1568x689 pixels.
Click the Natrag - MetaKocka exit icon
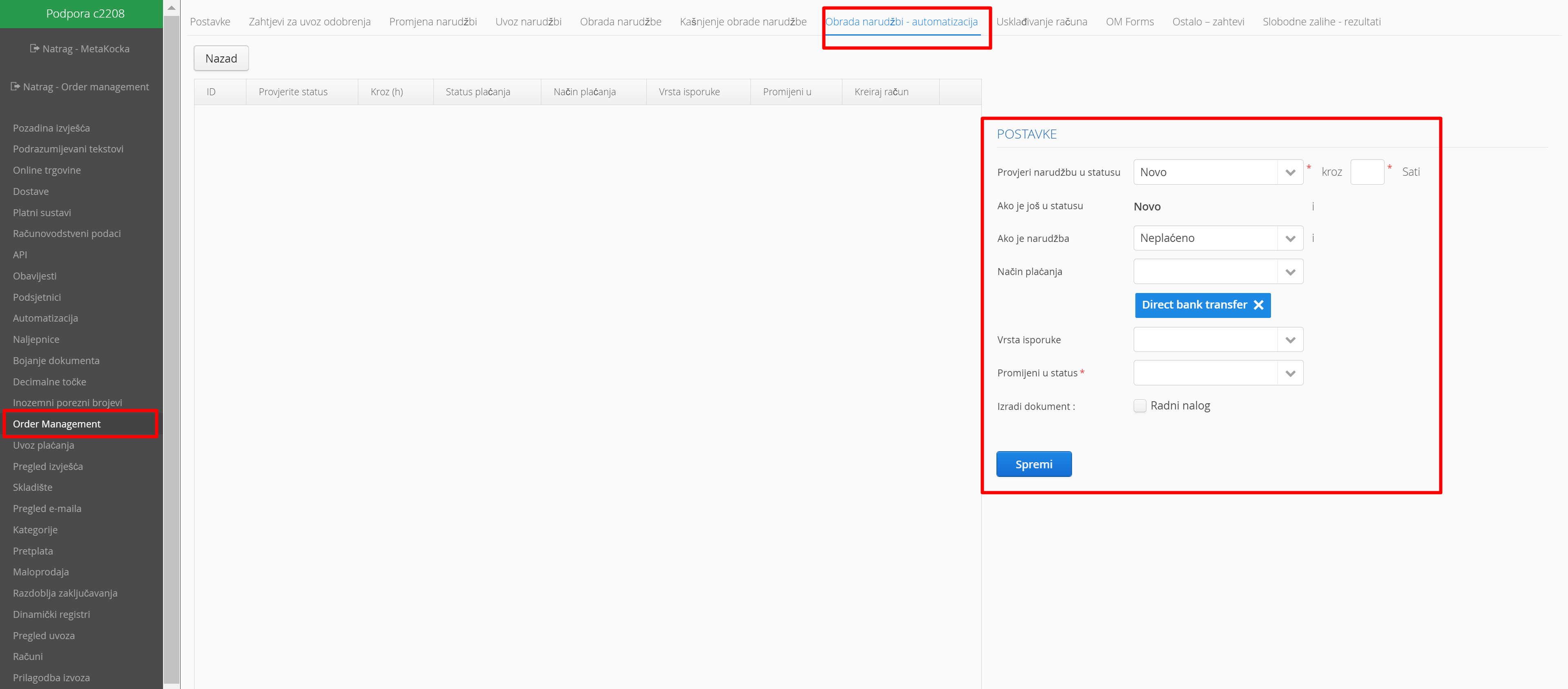[34, 48]
